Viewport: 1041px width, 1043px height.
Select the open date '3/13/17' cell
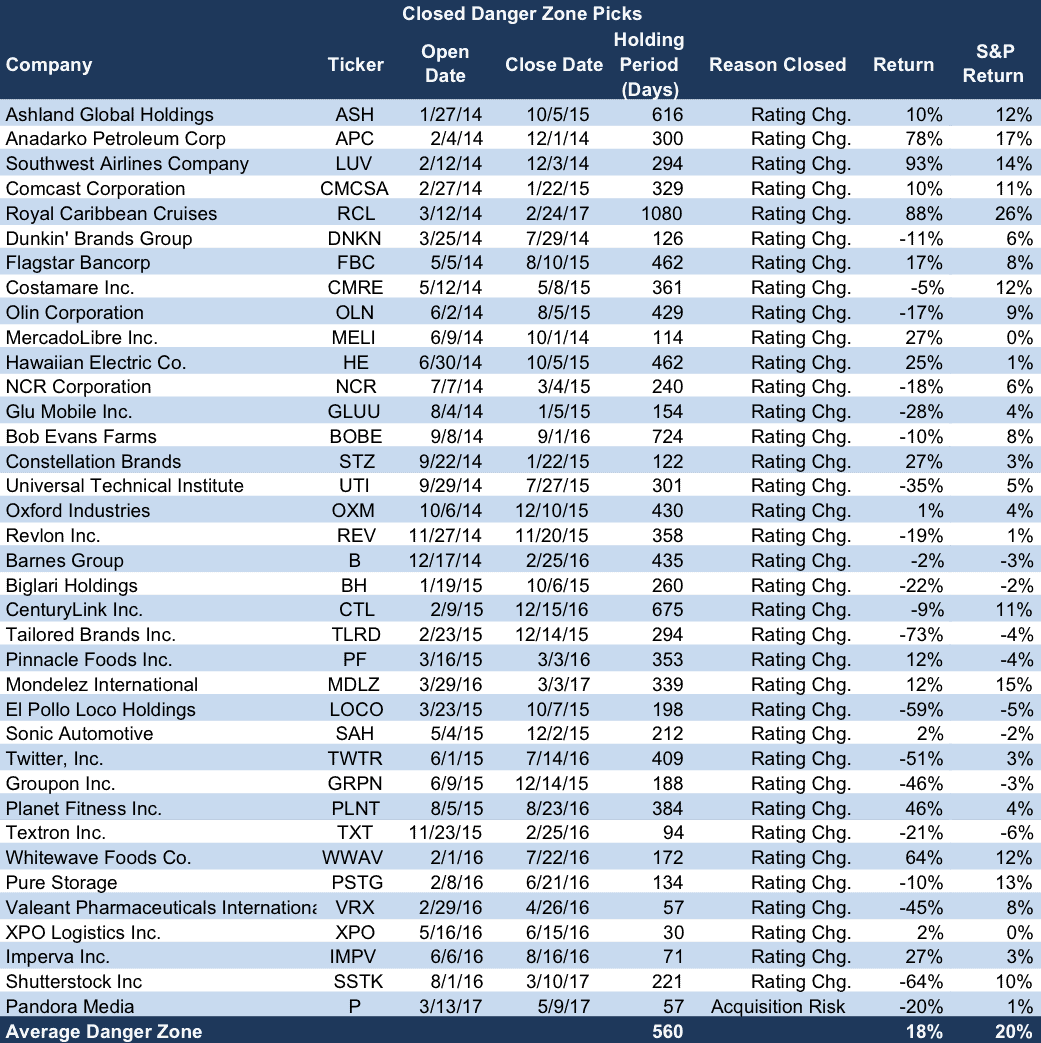[450, 1006]
